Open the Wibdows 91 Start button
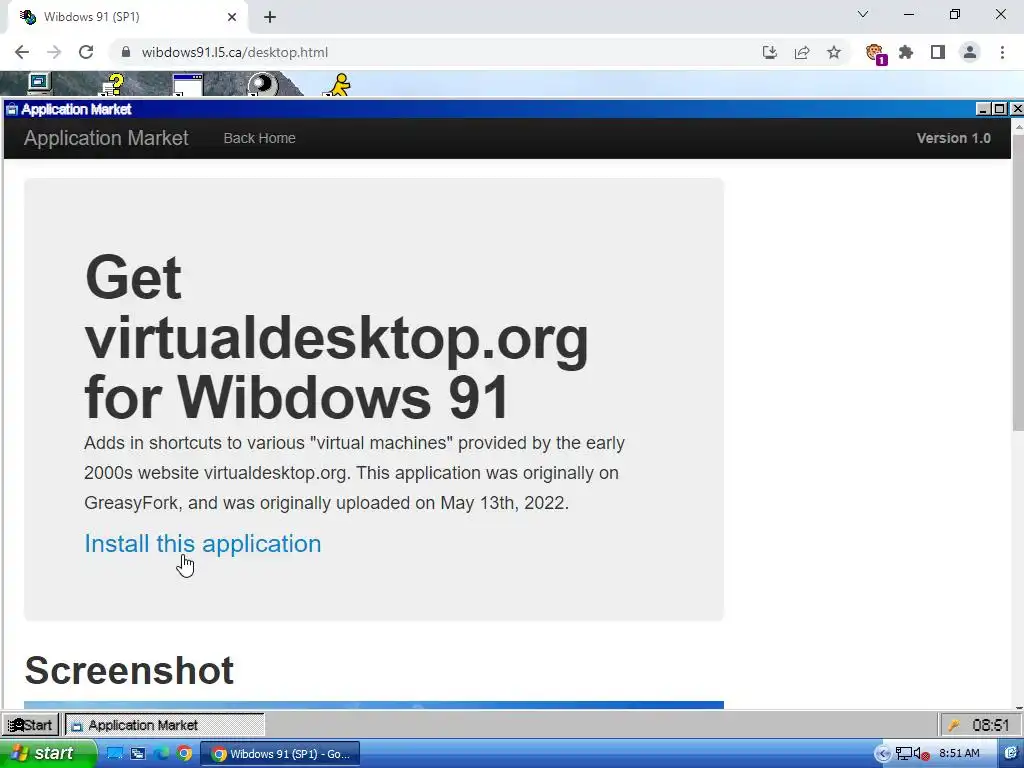Image resolution: width=1024 pixels, height=768 pixels. pos(30,725)
